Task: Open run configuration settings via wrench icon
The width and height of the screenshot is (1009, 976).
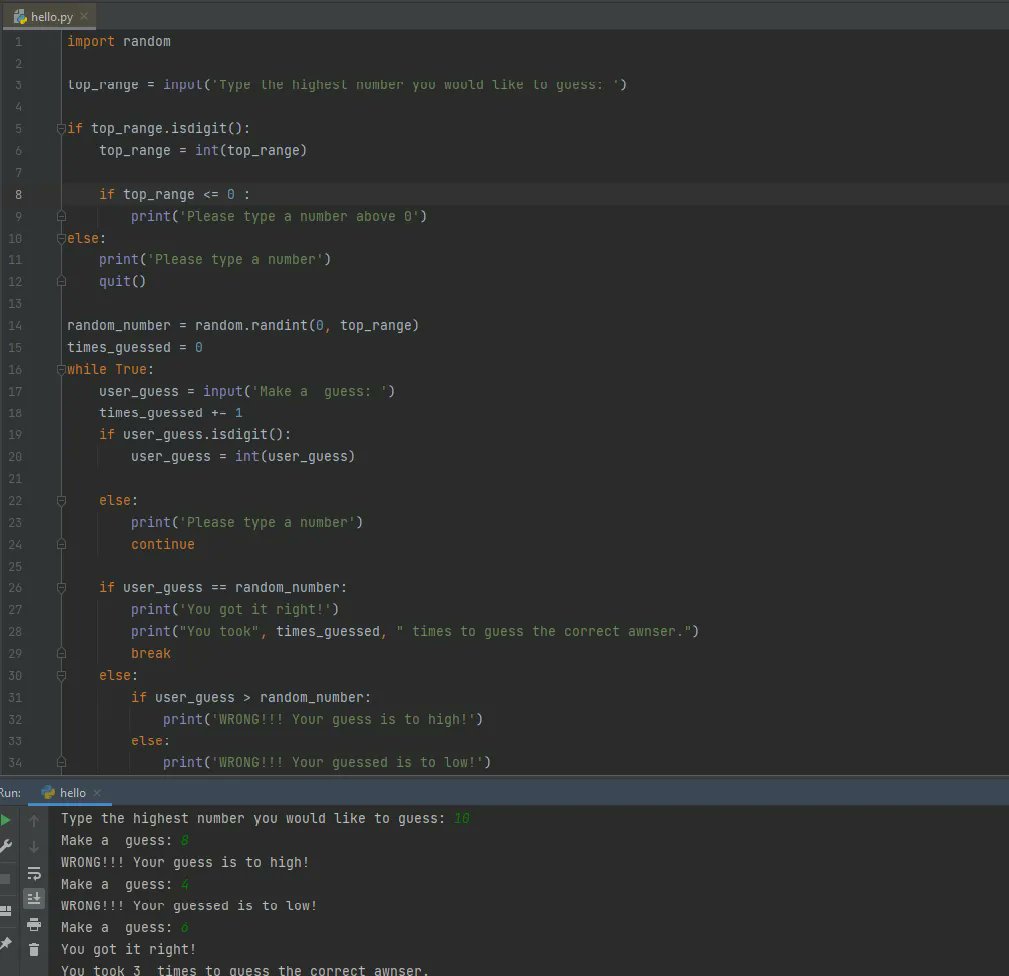Action: point(7,845)
